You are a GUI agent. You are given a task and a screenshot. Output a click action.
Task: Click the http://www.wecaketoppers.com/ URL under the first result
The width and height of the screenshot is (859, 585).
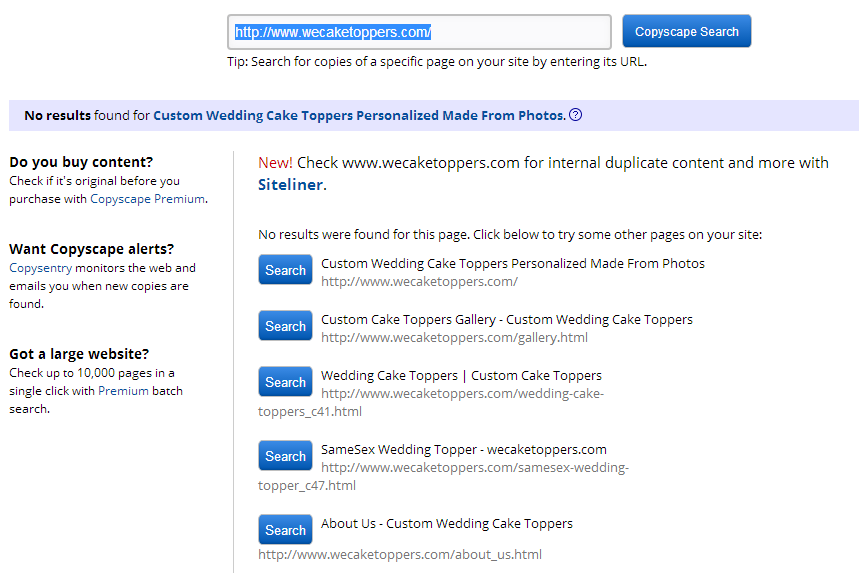[419, 282]
